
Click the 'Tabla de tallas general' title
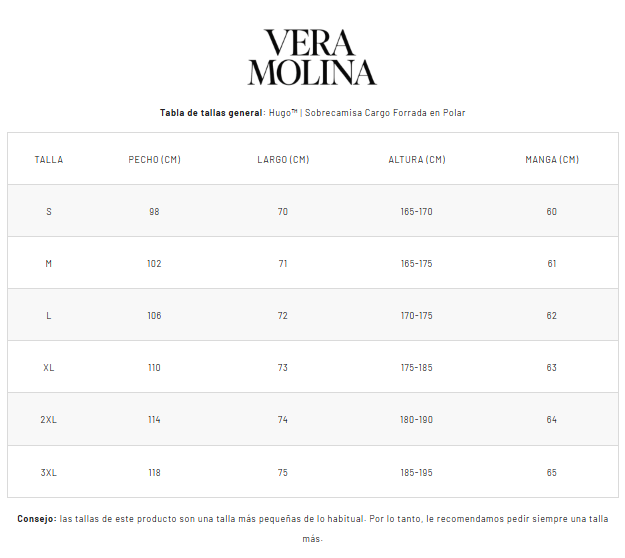click(x=211, y=113)
